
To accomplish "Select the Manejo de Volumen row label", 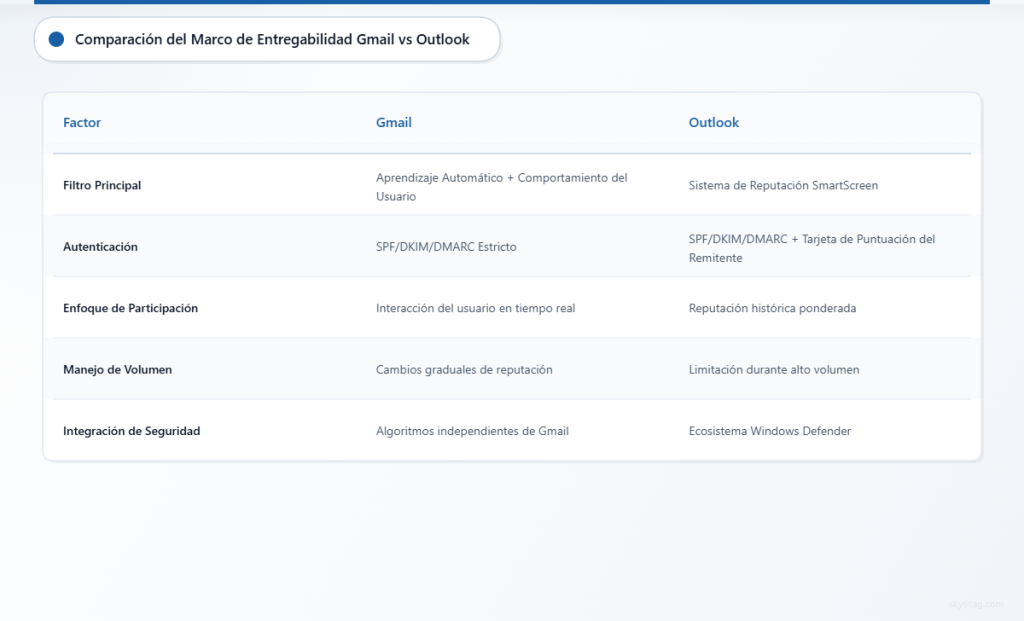I will (x=117, y=369).
